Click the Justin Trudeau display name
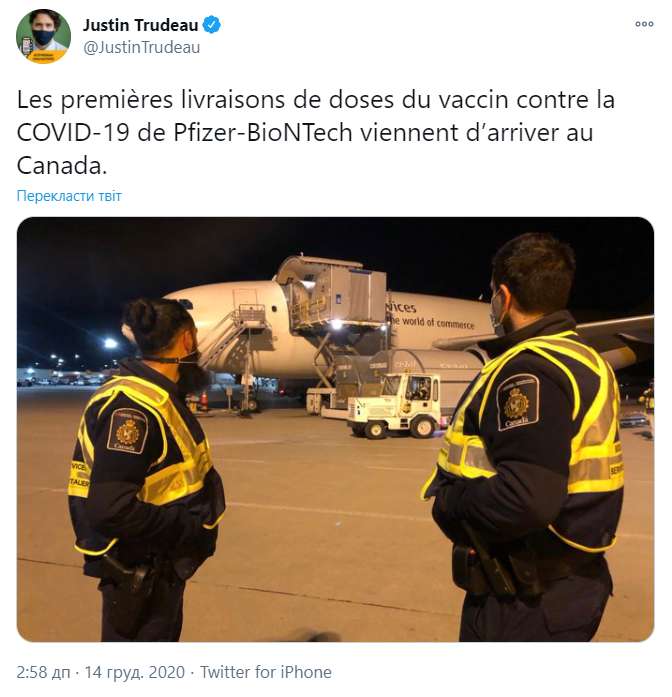The width and height of the screenshot is (672, 697). tap(140, 25)
